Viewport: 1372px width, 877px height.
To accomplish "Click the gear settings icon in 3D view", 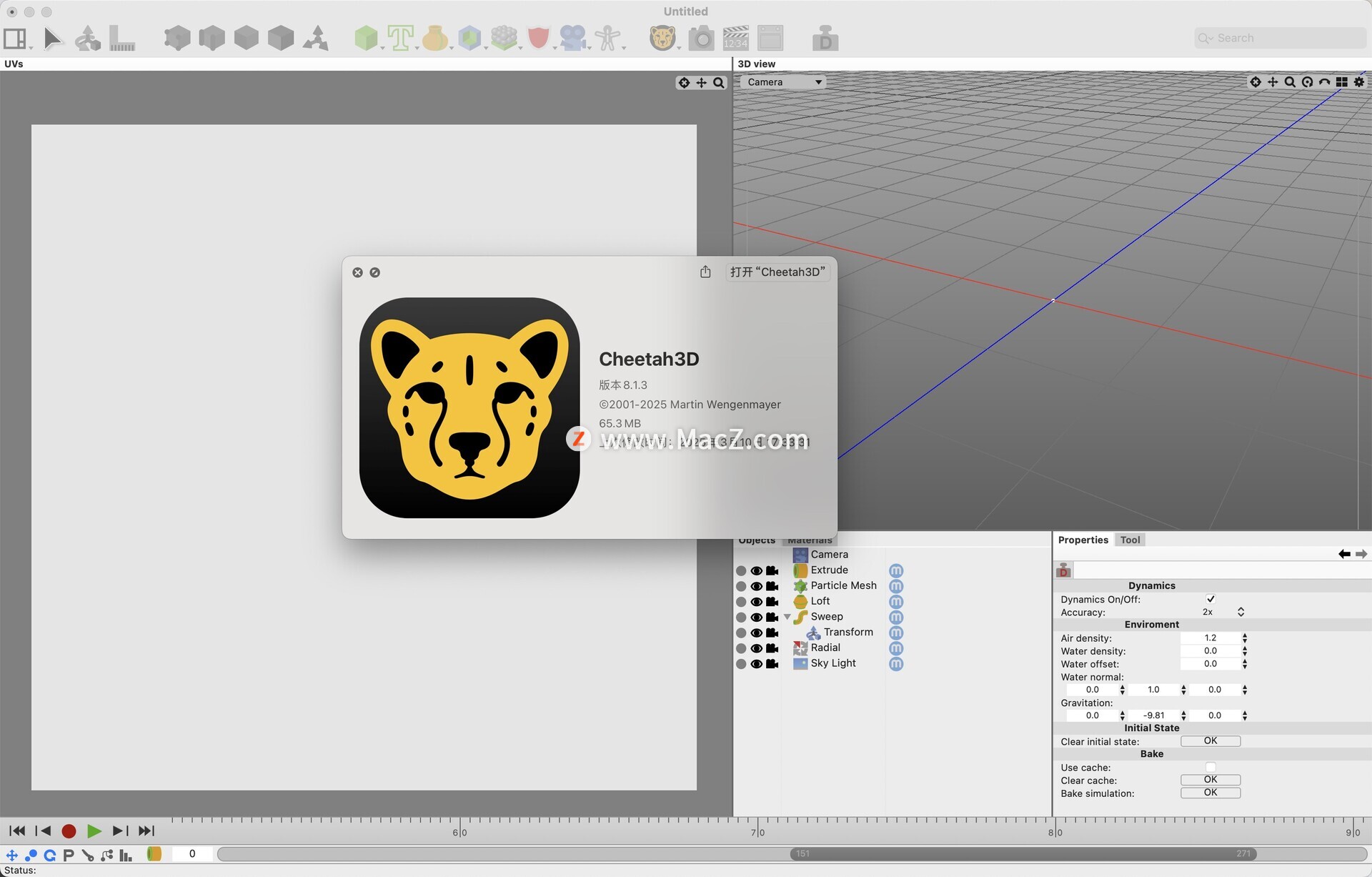I will point(1359,82).
